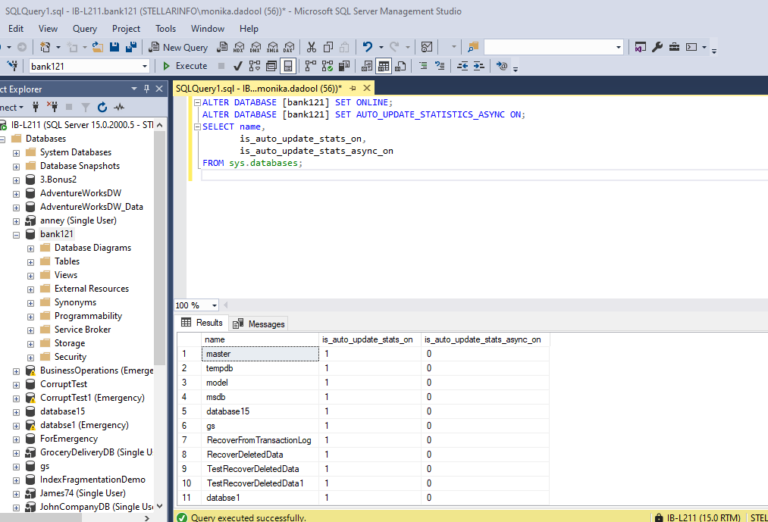
Task: Close the Object Explorer panel
Action: [159, 89]
